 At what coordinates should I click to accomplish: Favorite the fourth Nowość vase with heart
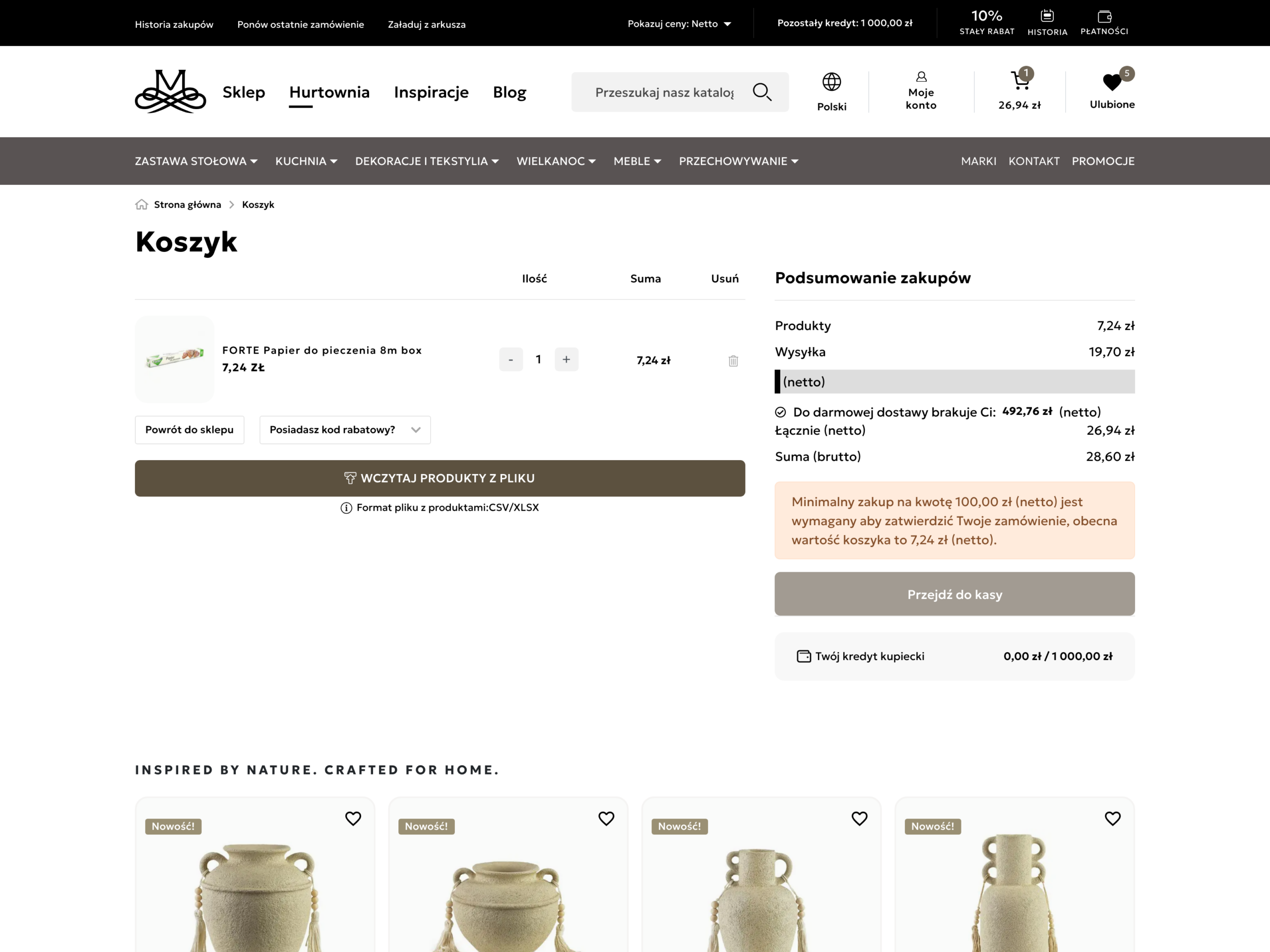1113,818
